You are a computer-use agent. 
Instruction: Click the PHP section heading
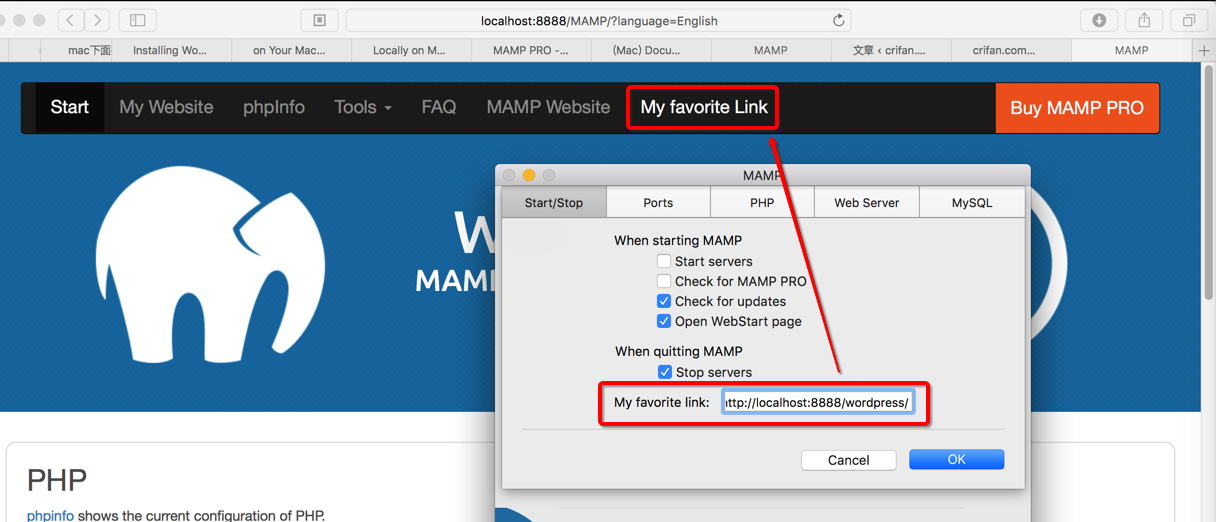click(x=57, y=480)
